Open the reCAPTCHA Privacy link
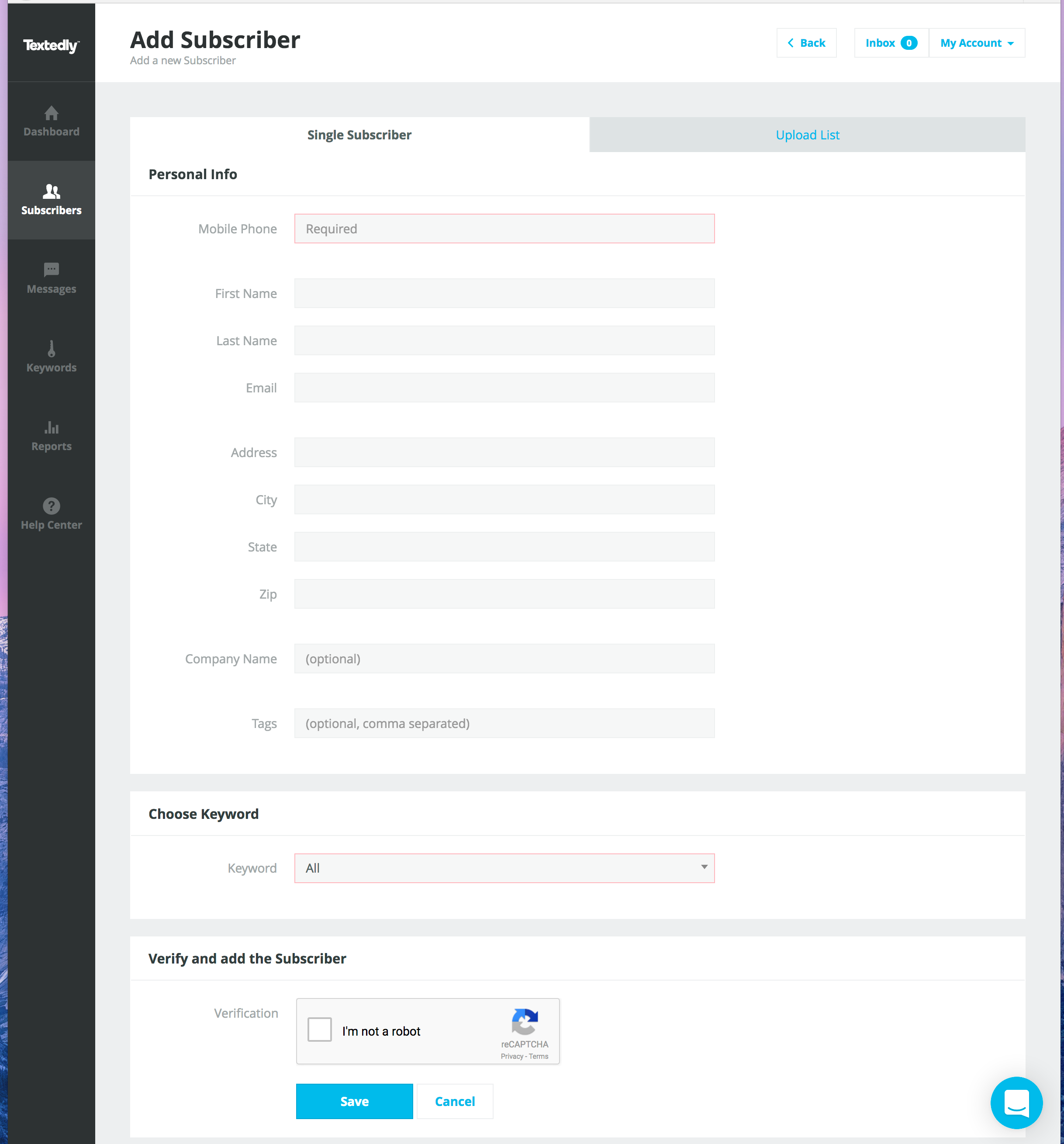Viewport: 1064px width, 1144px height. click(x=512, y=1056)
